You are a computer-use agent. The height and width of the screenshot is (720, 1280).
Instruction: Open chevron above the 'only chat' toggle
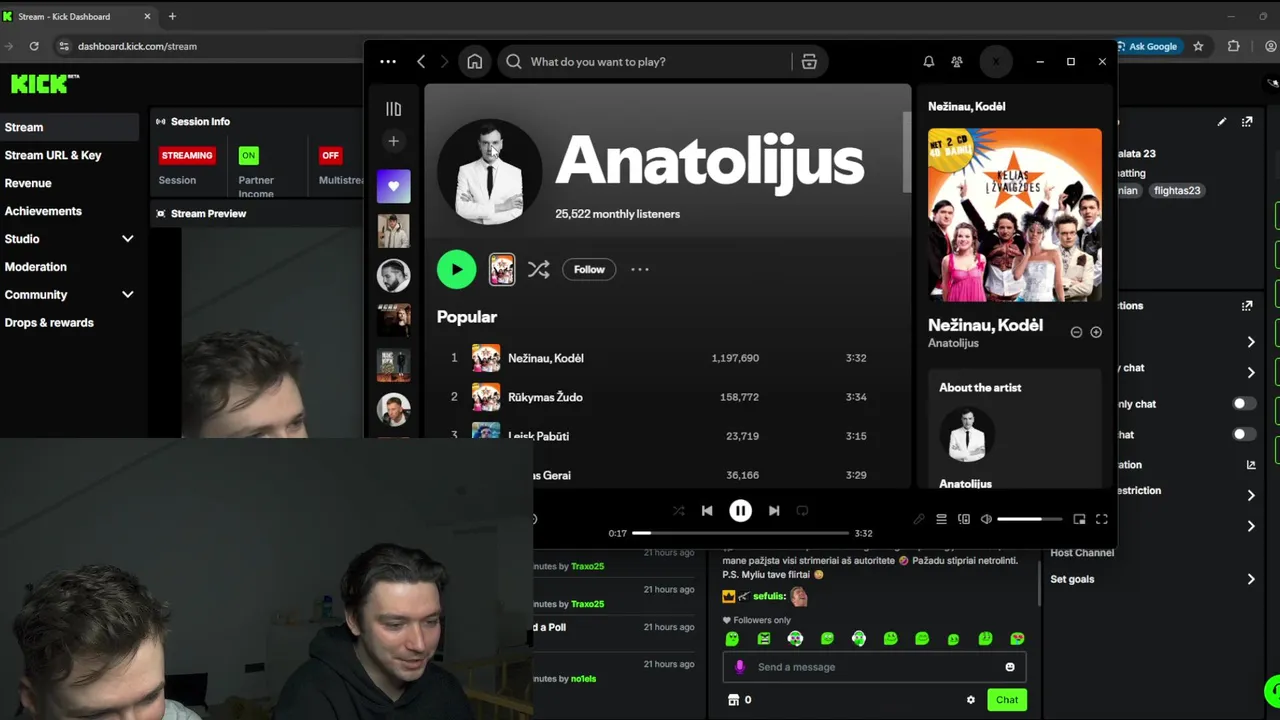[x=1251, y=373]
